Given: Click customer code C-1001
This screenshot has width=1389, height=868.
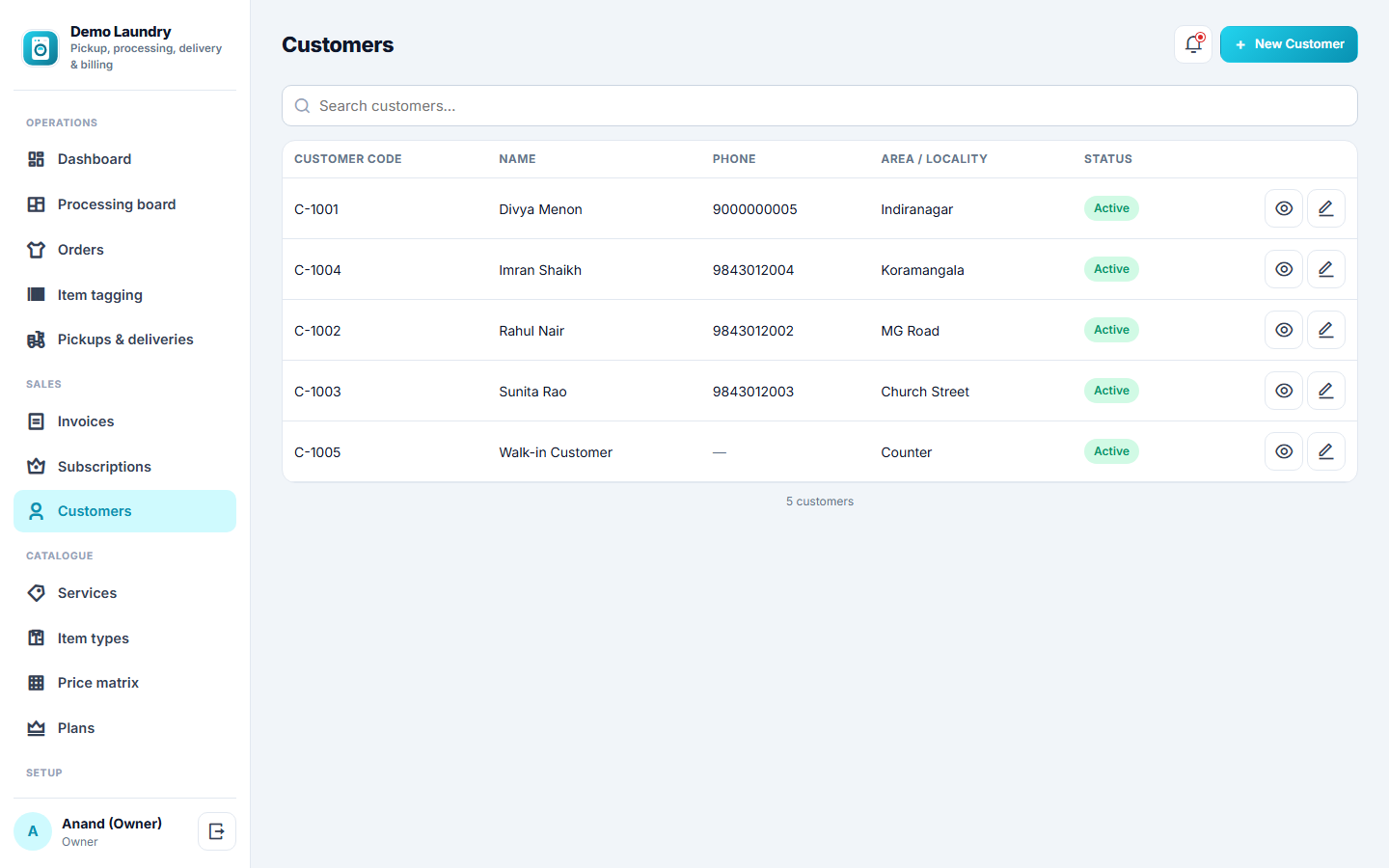Looking at the screenshot, I should point(316,209).
